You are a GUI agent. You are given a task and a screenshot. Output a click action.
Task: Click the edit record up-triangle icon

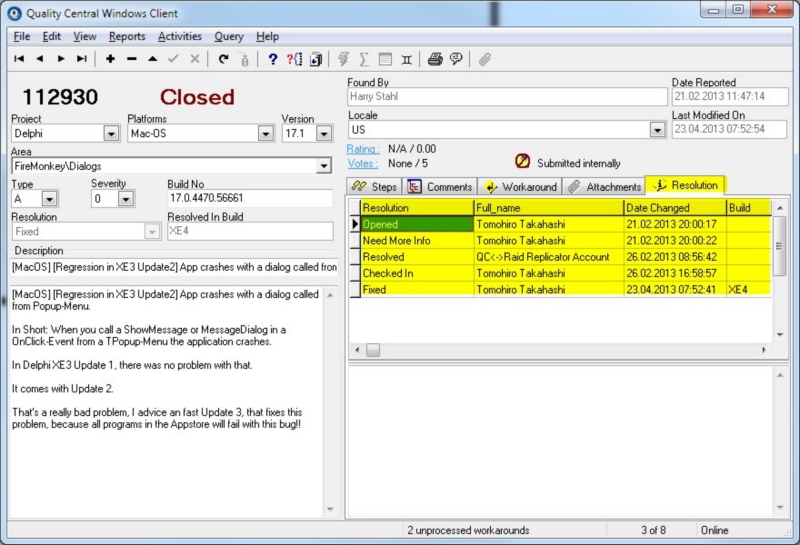(153, 59)
